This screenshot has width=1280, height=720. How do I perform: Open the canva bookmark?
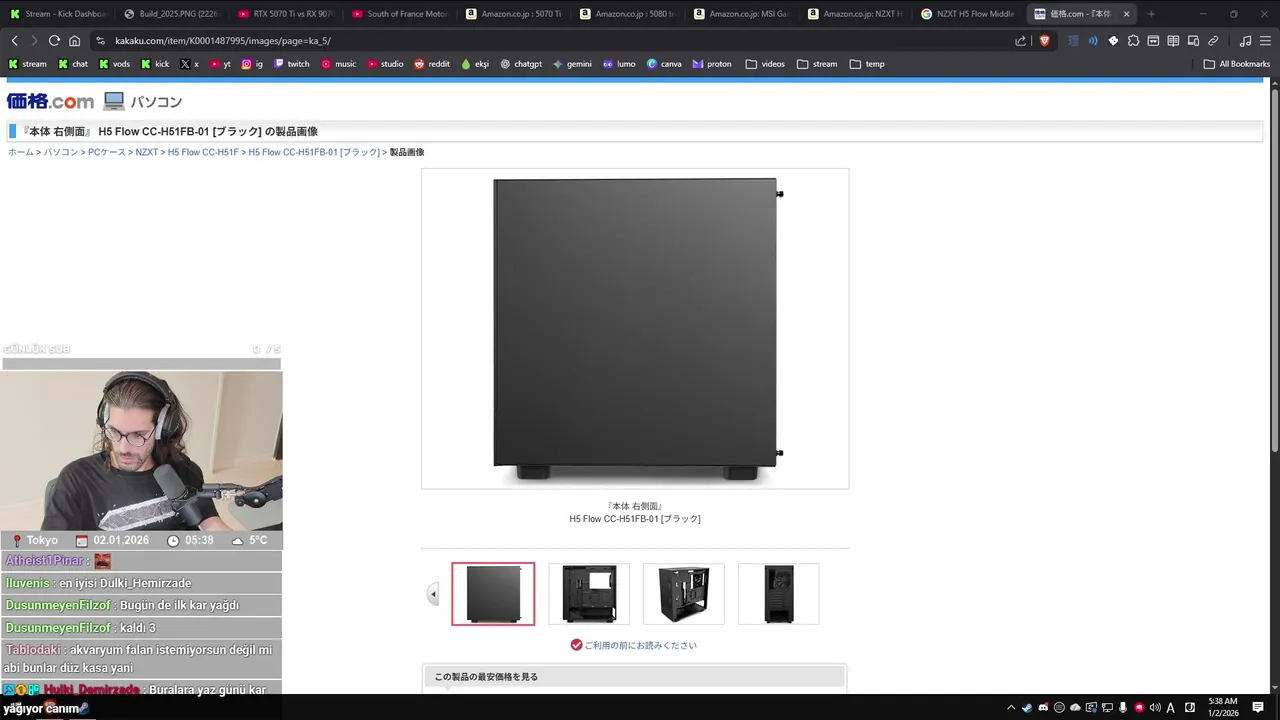click(664, 64)
